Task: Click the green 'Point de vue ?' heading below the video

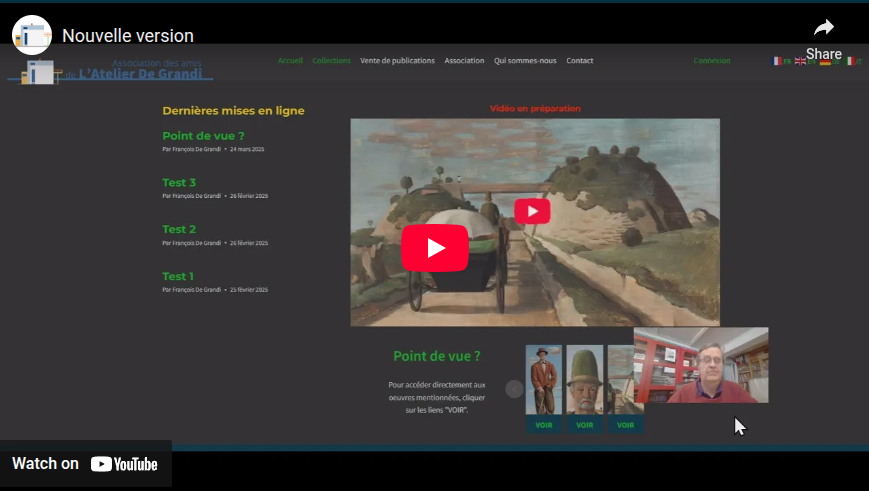Action: pyautogui.click(x=437, y=356)
